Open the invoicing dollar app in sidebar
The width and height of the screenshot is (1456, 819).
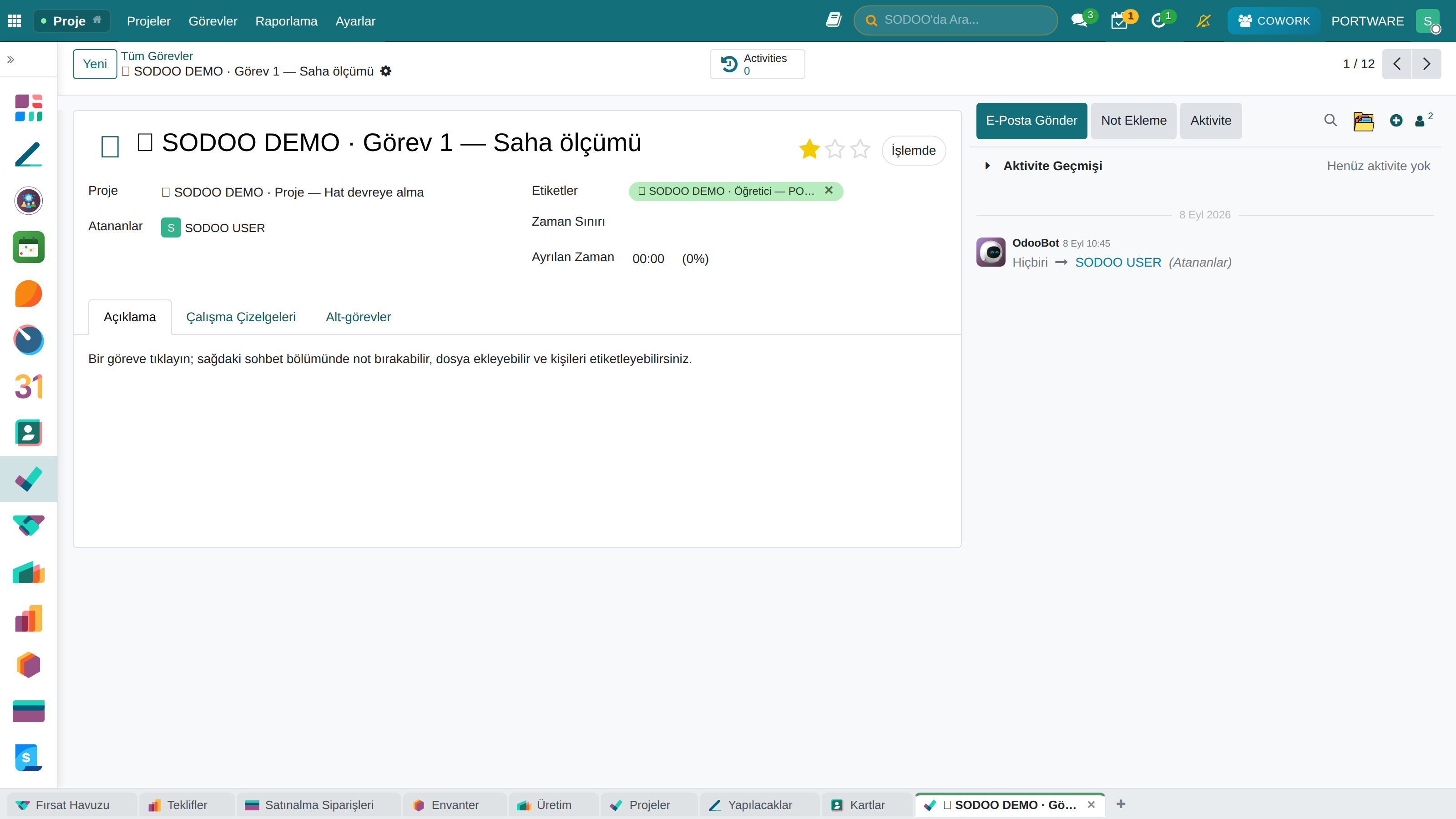(29, 758)
